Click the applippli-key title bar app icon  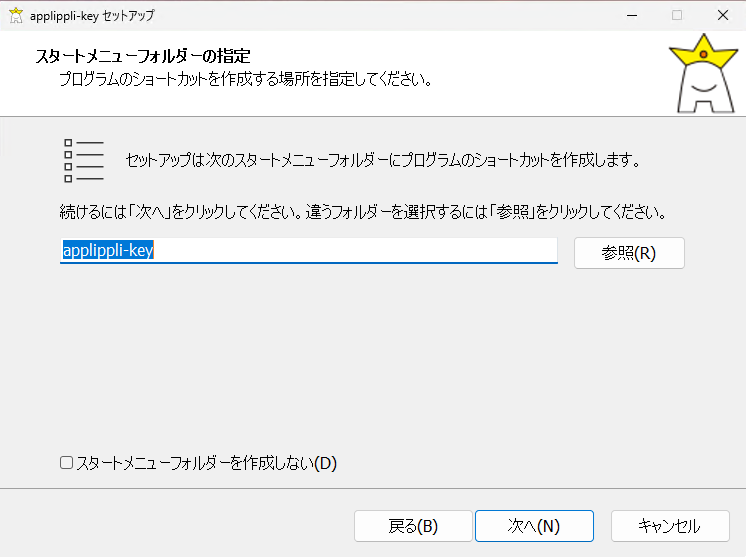(16, 16)
